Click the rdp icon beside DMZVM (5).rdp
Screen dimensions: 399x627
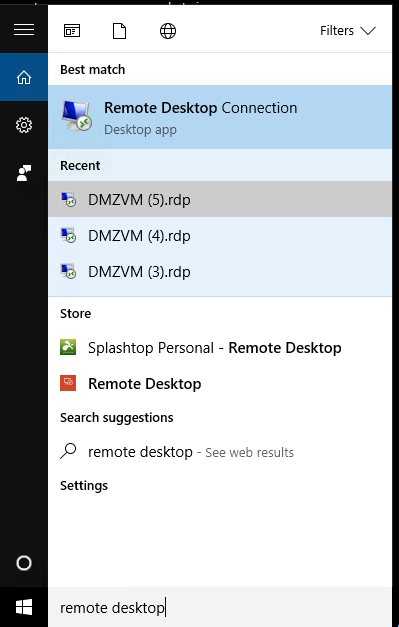coord(68,199)
